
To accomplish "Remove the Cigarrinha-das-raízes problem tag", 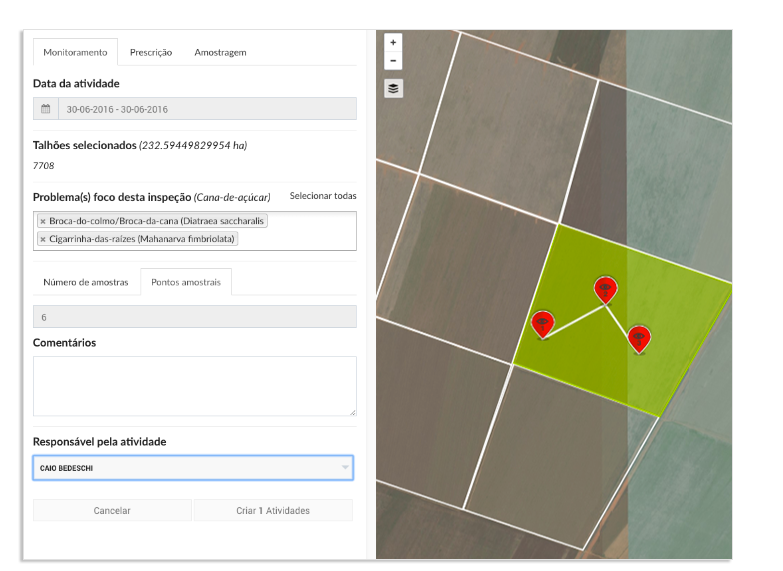I will pyautogui.click(x=43, y=239).
